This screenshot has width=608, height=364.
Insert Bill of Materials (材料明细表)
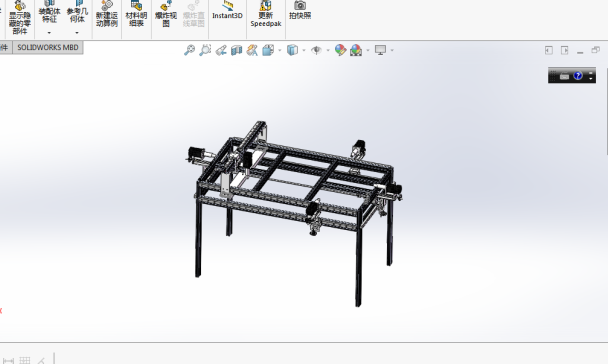(x=136, y=14)
